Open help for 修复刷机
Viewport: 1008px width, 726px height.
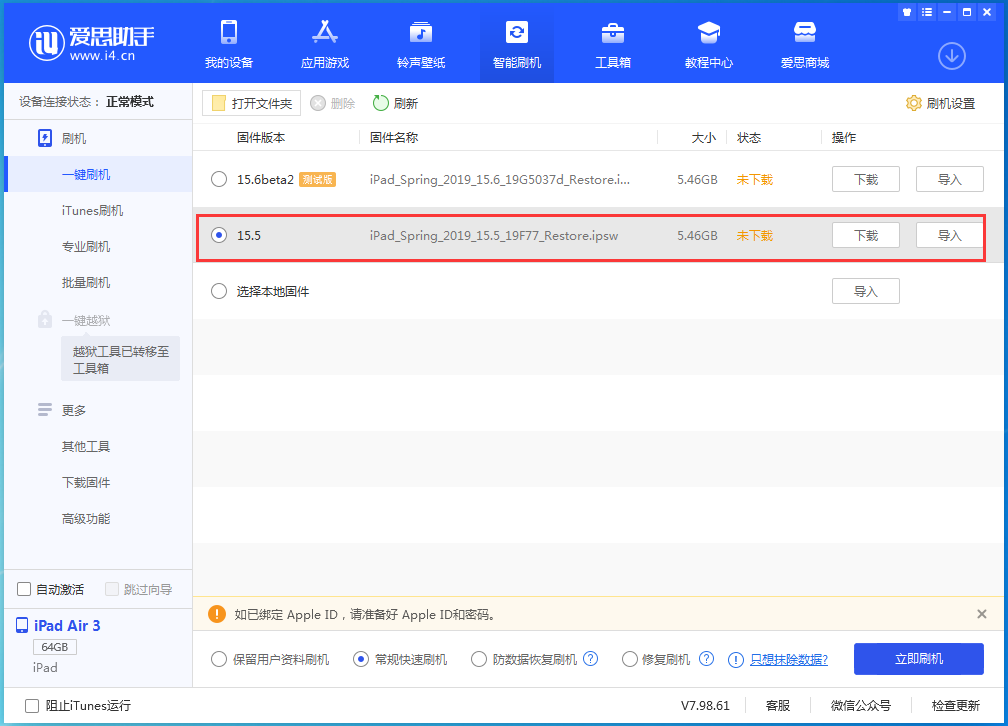[x=706, y=659]
